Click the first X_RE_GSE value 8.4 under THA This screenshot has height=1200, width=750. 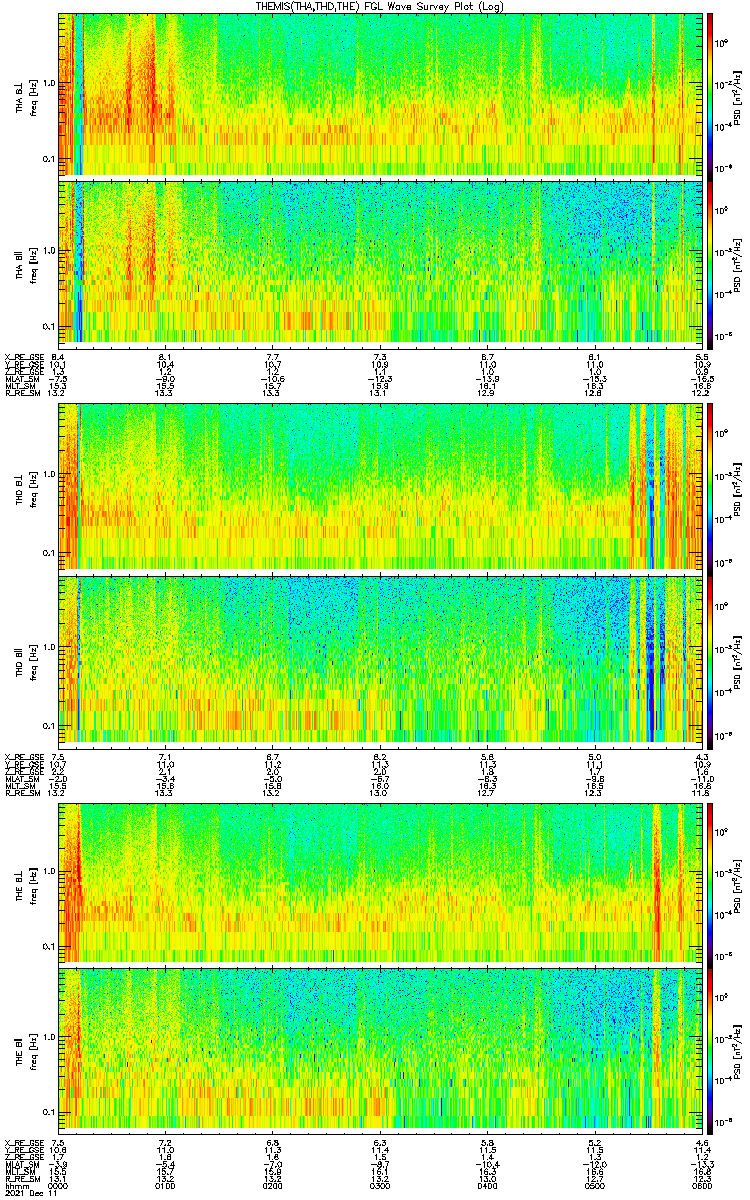point(58,357)
